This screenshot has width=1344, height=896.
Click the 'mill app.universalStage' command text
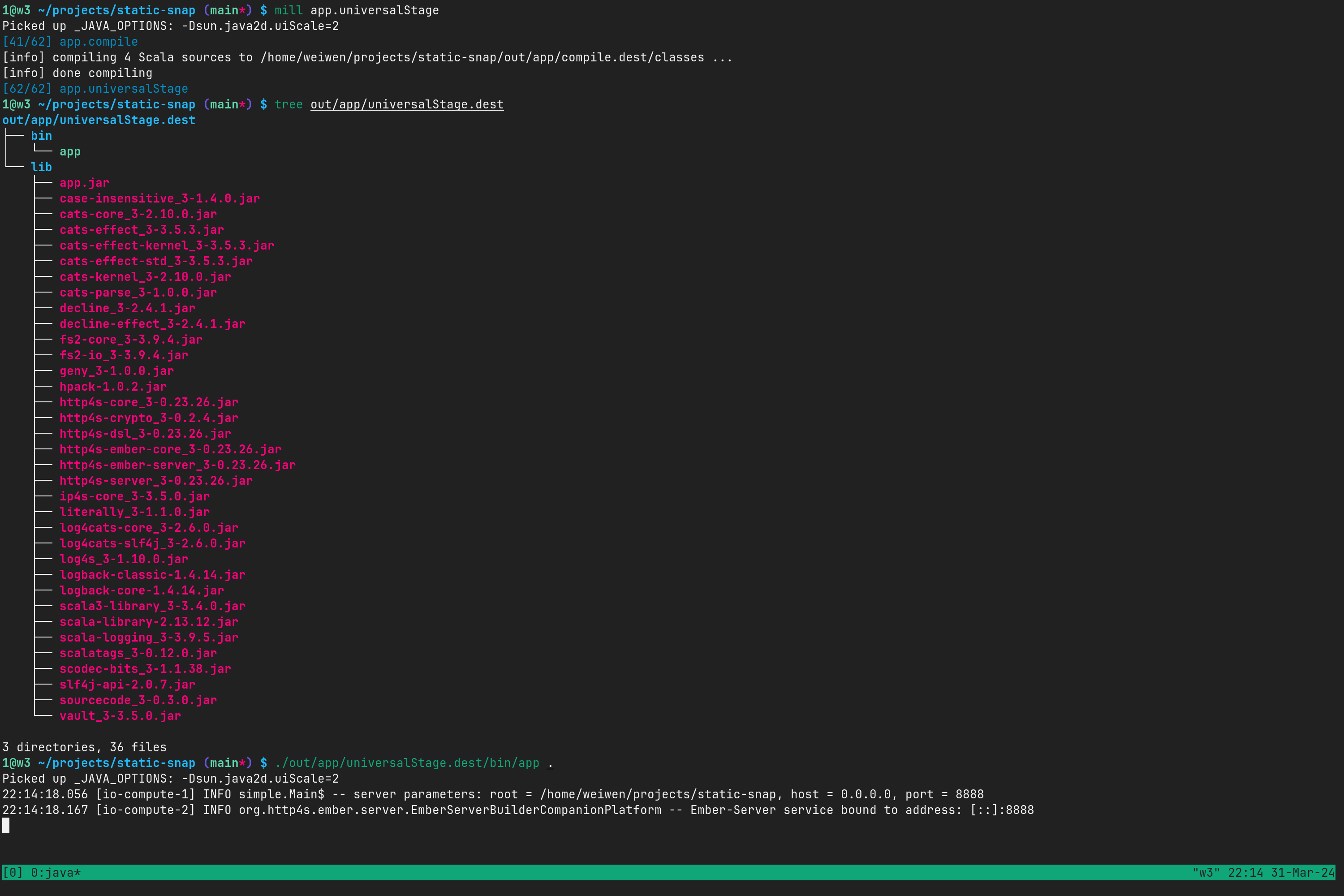pos(357,10)
